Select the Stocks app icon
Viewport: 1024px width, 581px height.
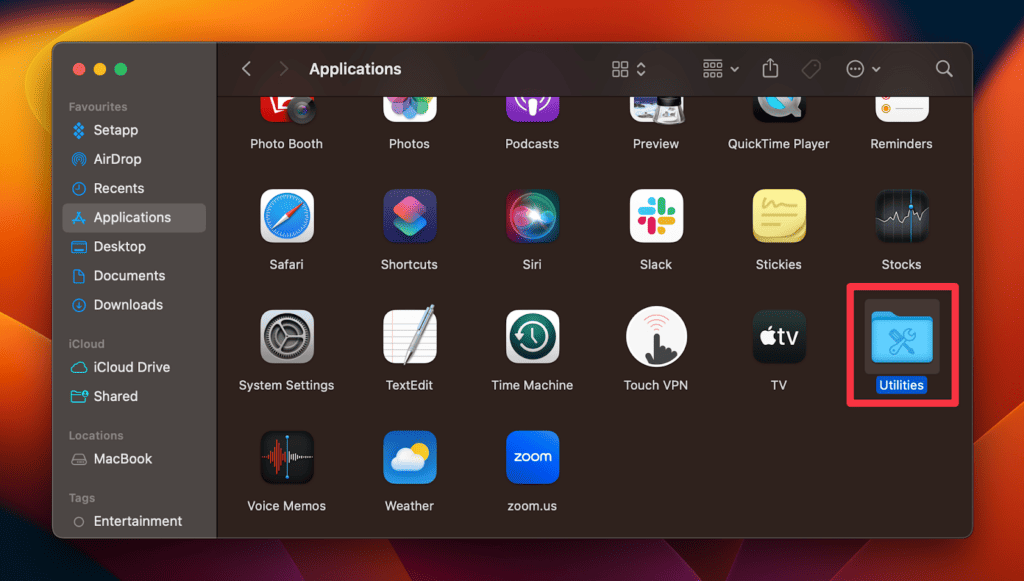pos(901,216)
